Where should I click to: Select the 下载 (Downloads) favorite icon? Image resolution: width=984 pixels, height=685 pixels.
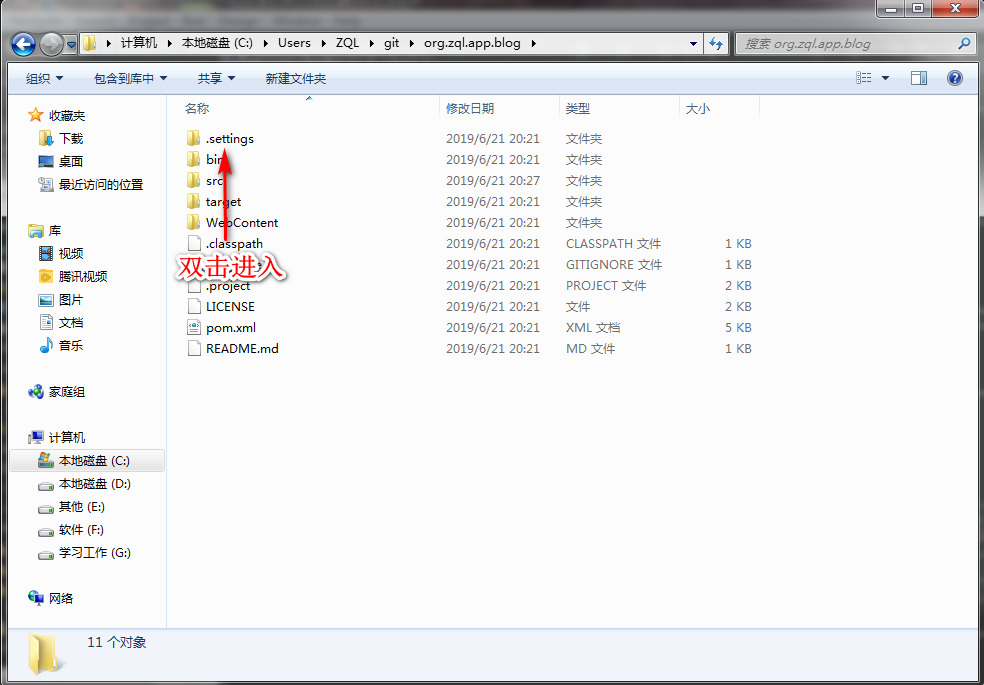[48, 137]
